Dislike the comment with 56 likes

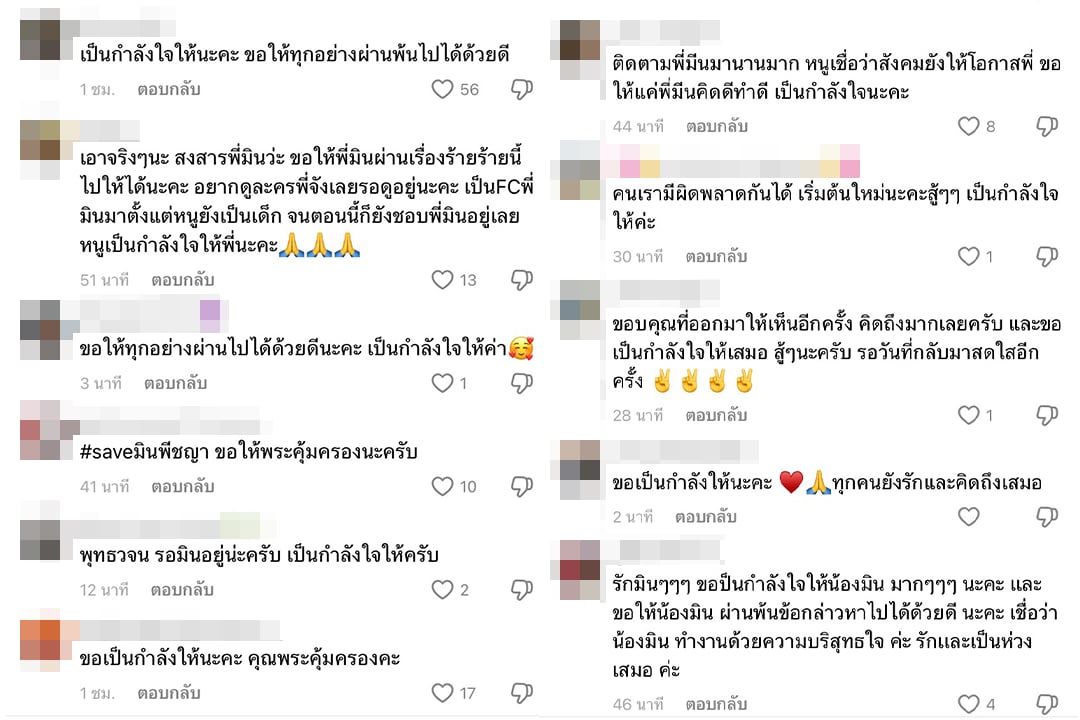coord(521,89)
